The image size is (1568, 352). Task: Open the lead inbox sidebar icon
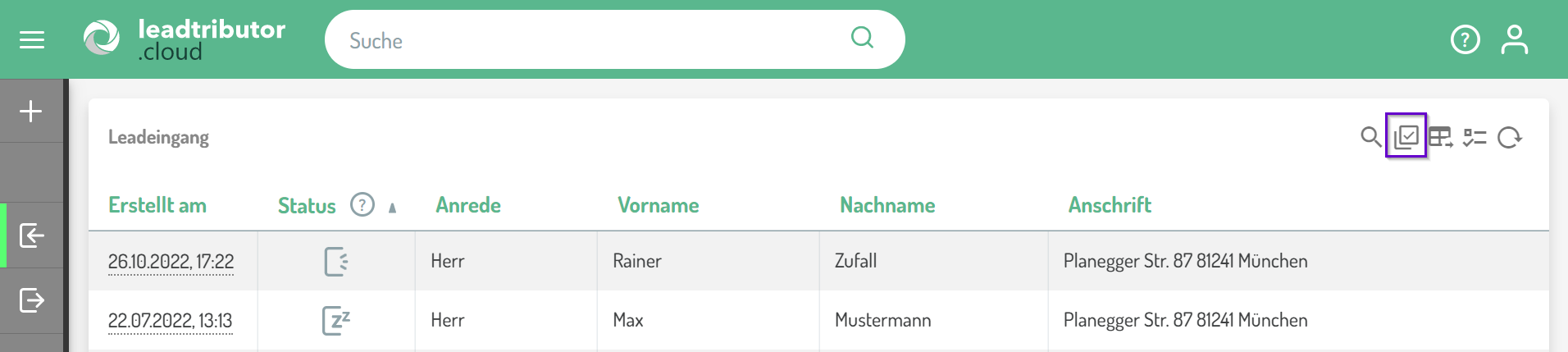[x=31, y=235]
